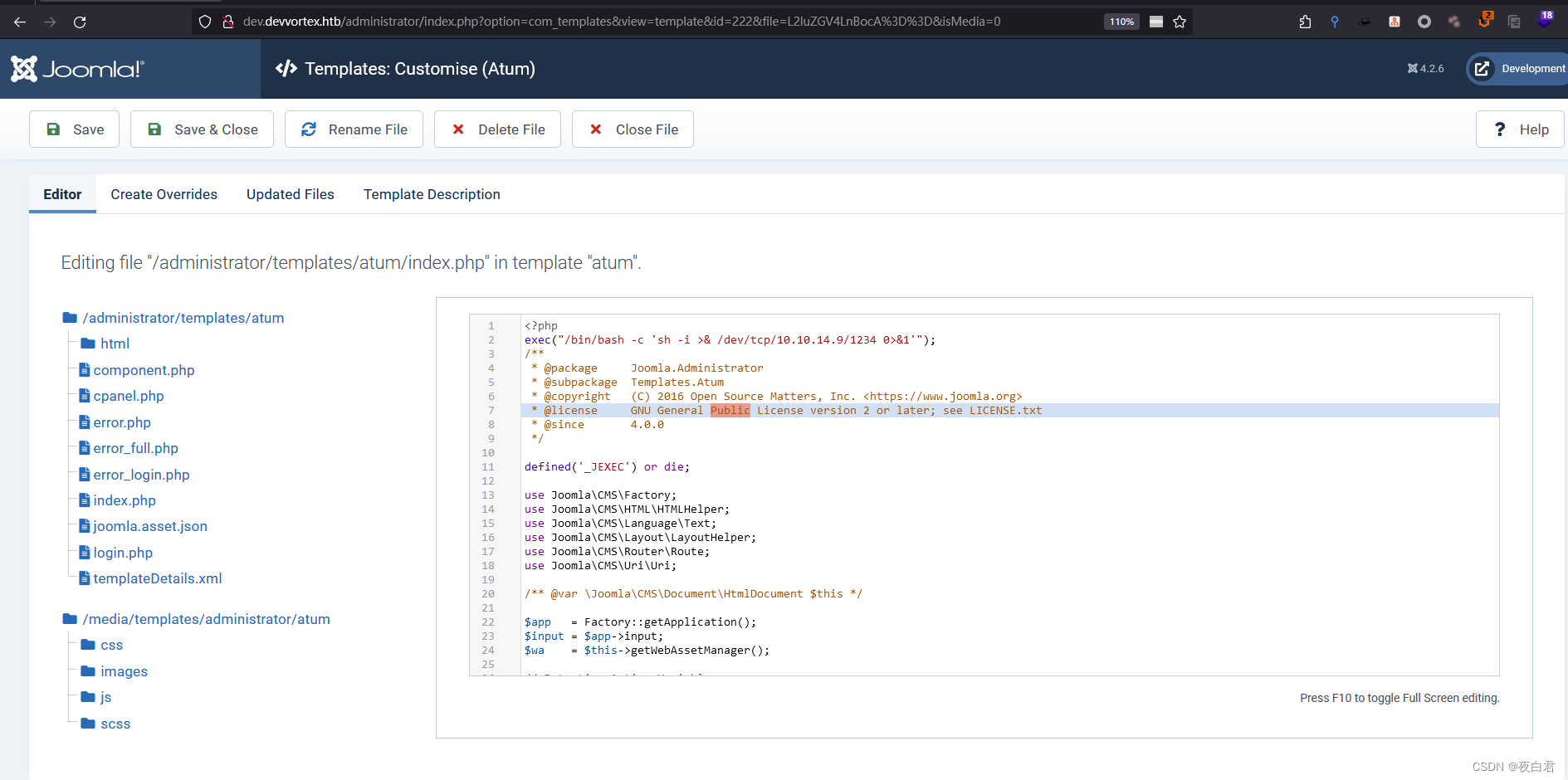1568x780 pixels.
Task: Save the file
Action: pyautogui.click(x=75, y=129)
